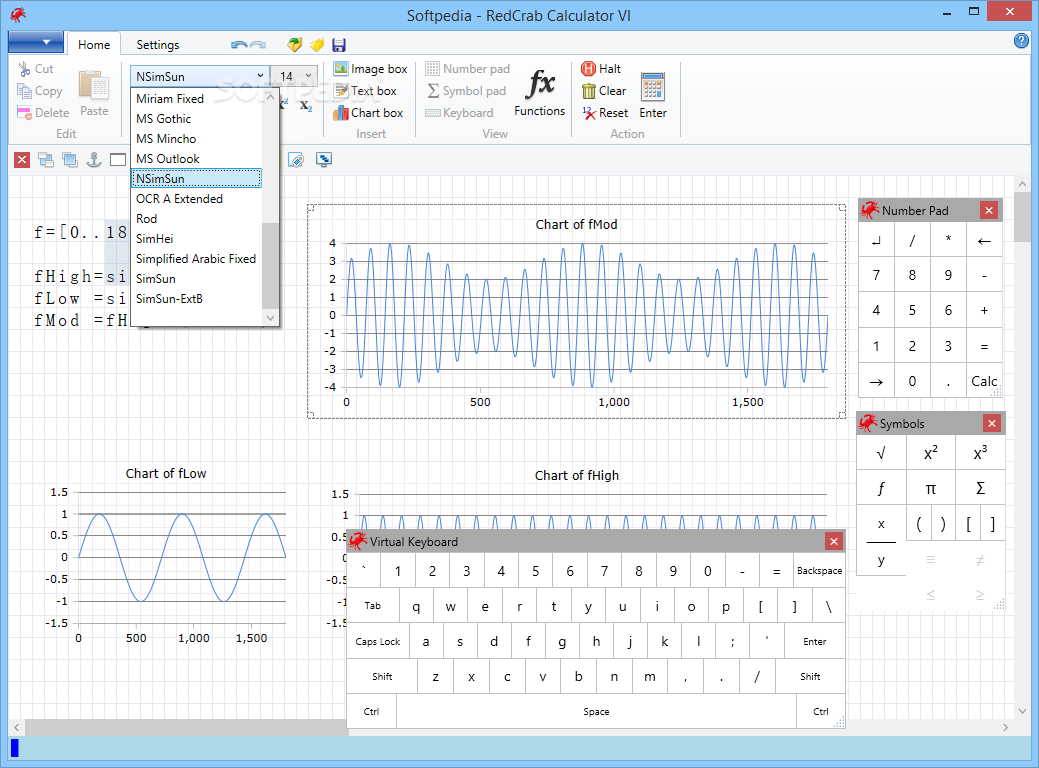This screenshot has height=768, width=1039.
Task: Click the Paste clipboard icon
Action: (94, 86)
